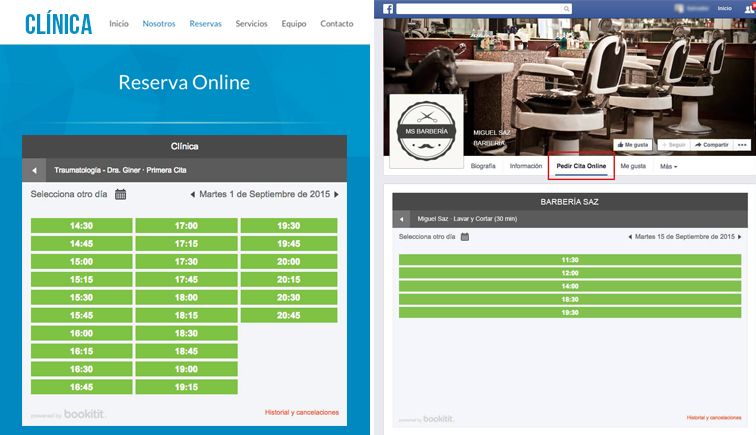Book the 14:45 slot
The height and width of the screenshot is (435, 756).
[81, 244]
